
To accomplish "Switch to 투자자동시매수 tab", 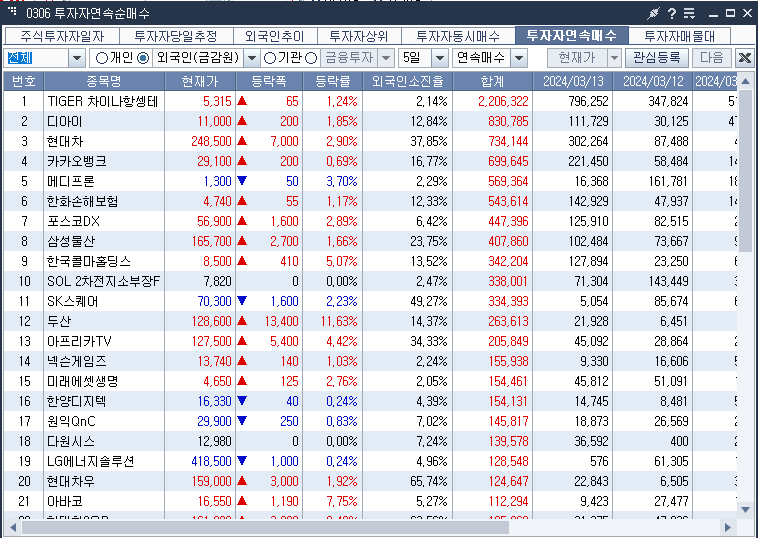I will 458,36.
